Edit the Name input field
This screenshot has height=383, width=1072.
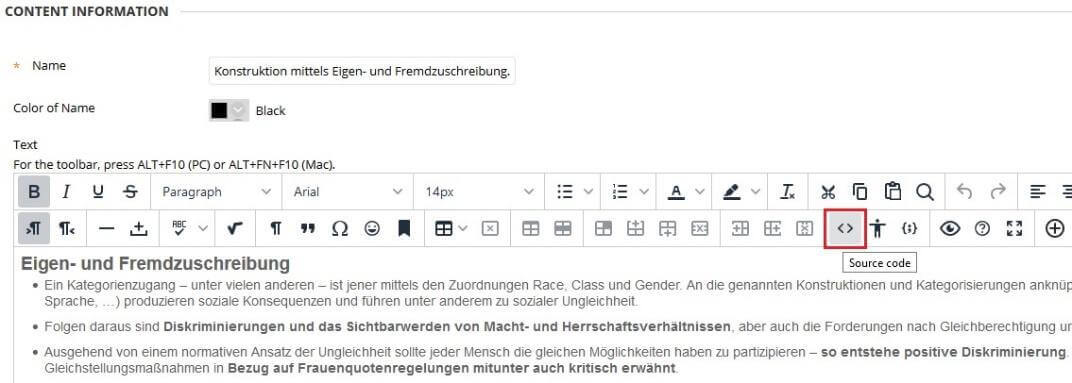(x=362, y=71)
